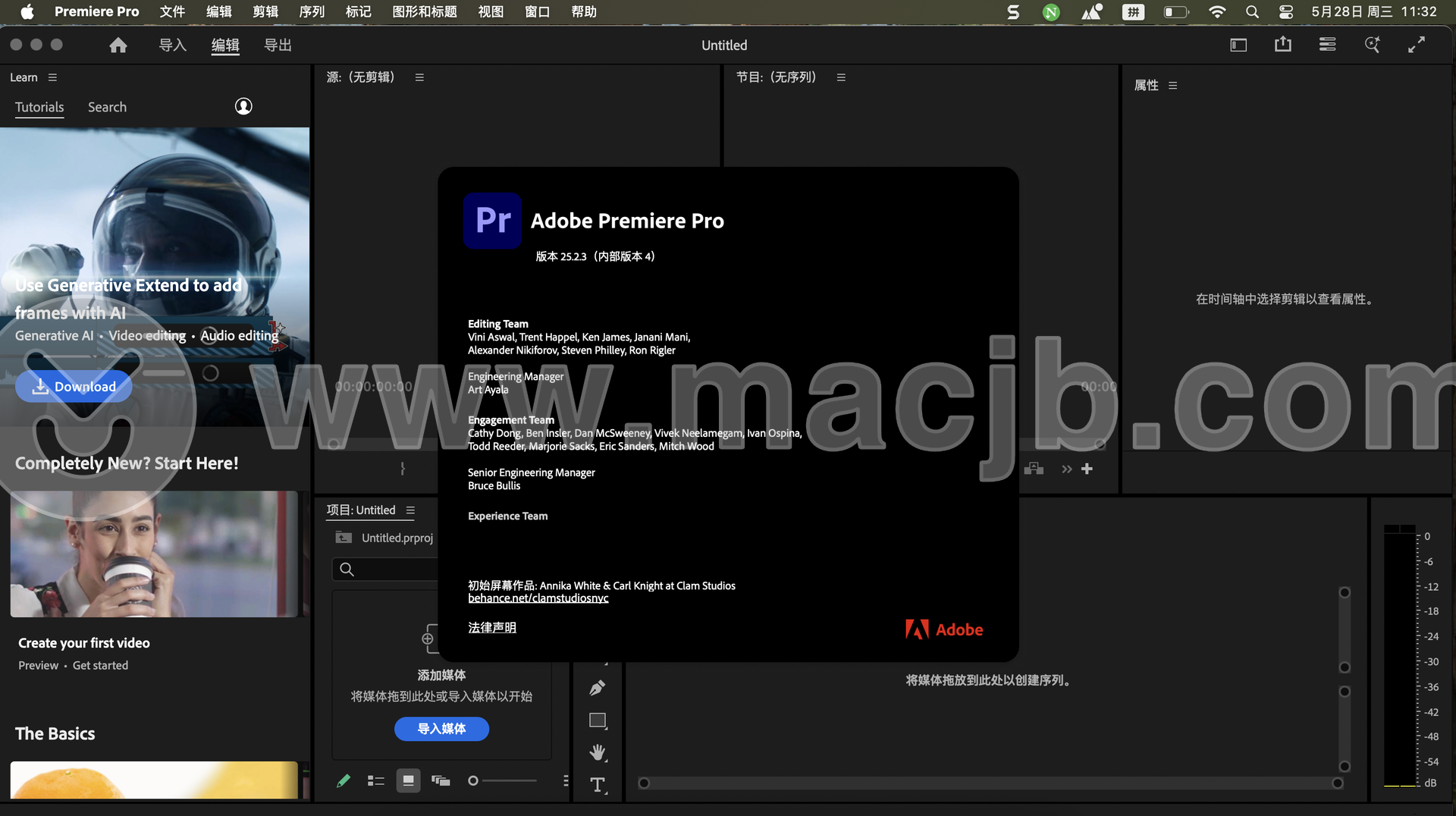Switch to the Tutorials tab
Image resolution: width=1456 pixels, height=816 pixels.
[x=39, y=107]
